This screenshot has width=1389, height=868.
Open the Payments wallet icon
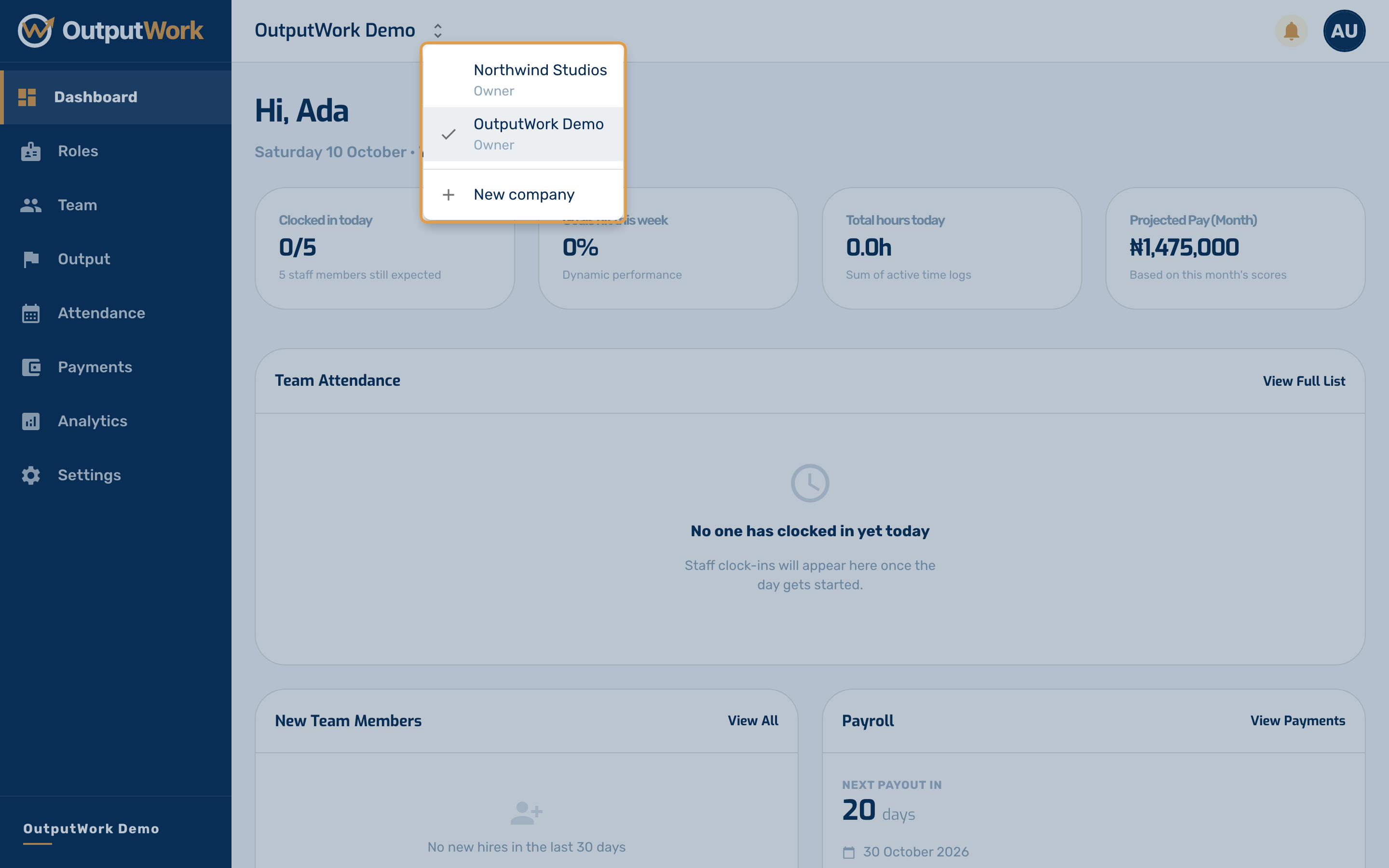(x=31, y=367)
